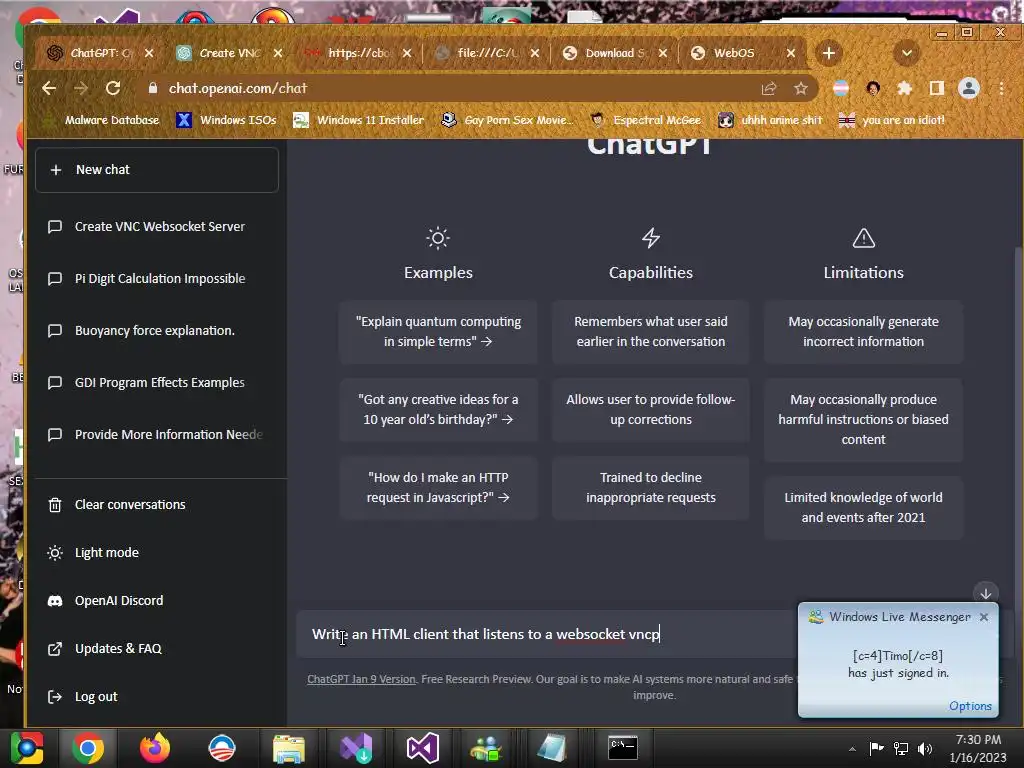Click the Limited knowledge of world card
Screen dimensions: 1024x768
(863, 507)
